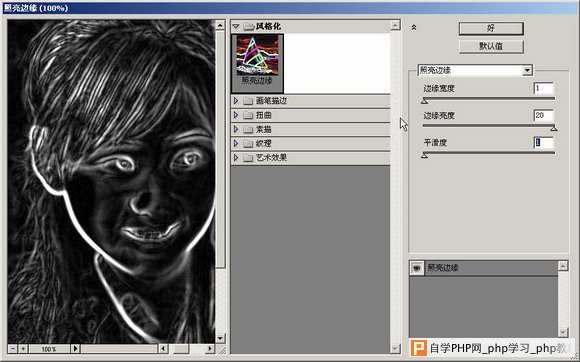580x362 pixels.
Task: Select the 纹理 category row
Action: (310, 143)
